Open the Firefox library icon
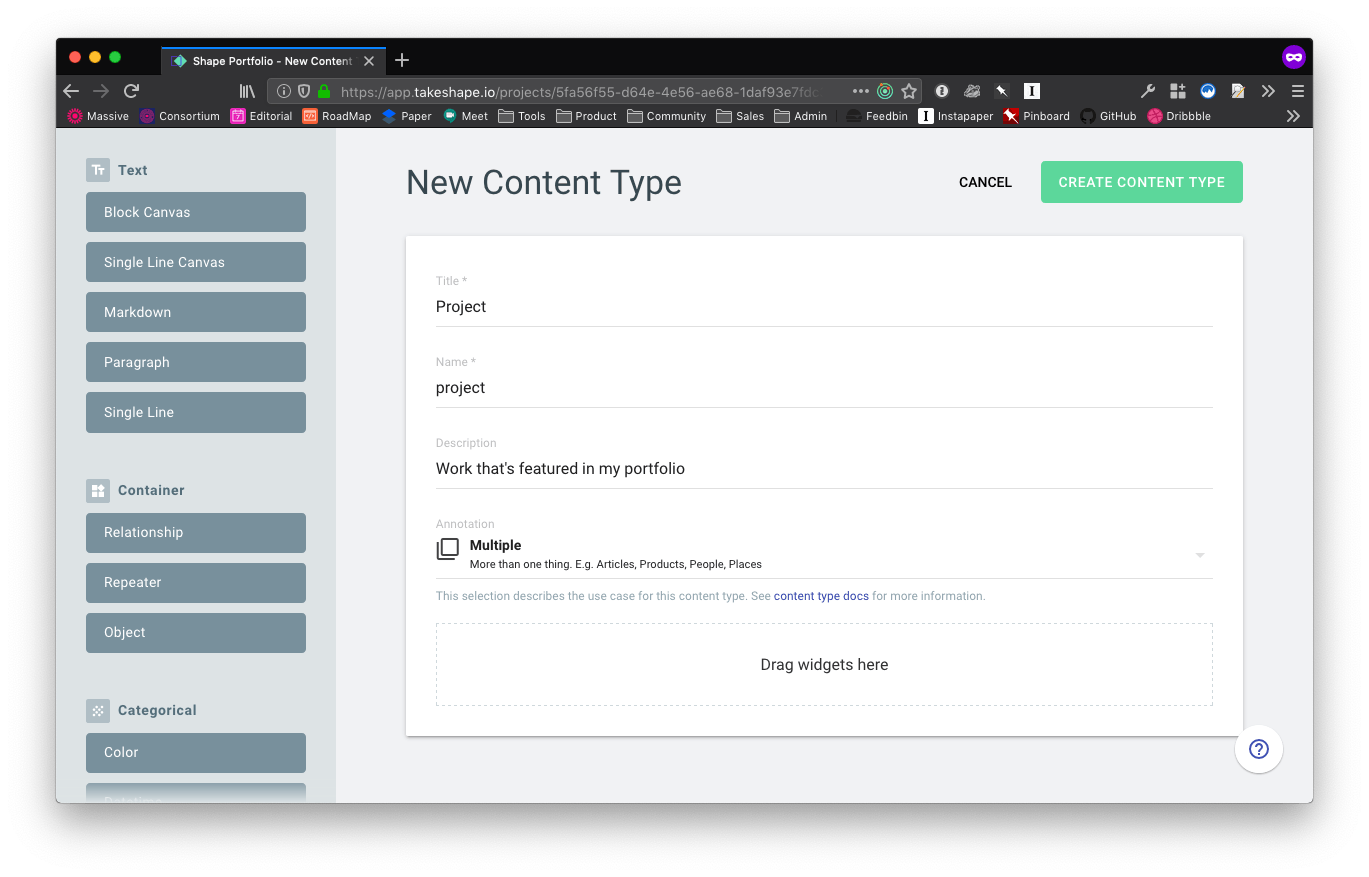The height and width of the screenshot is (877, 1369). (x=247, y=91)
